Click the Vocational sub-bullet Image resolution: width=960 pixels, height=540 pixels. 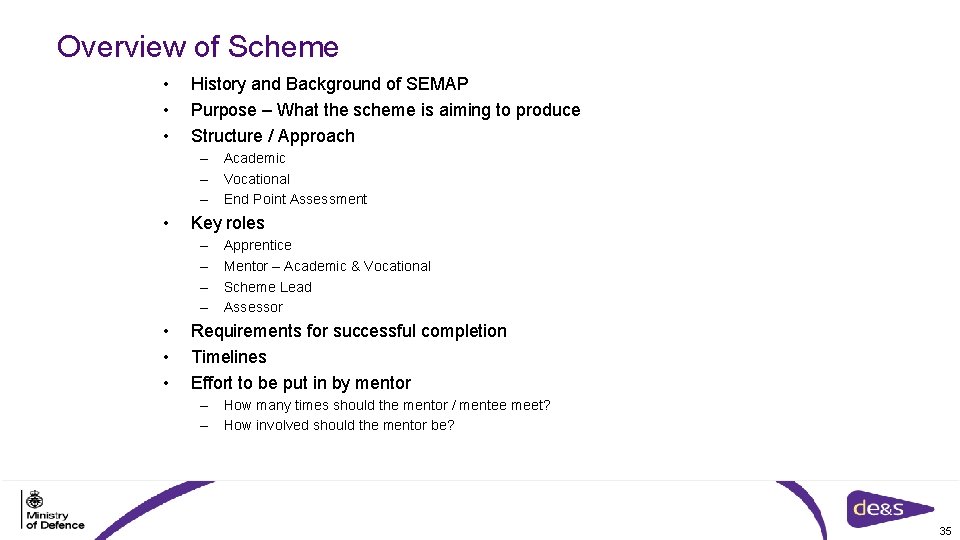coord(257,179)
